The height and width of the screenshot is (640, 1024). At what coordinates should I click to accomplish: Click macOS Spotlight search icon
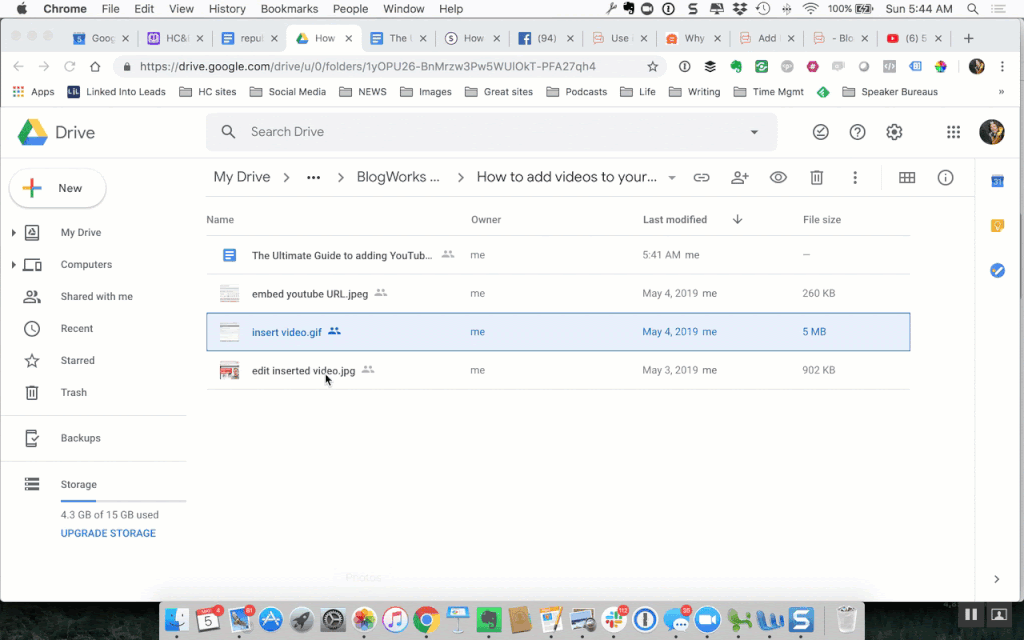coord(972,9)
